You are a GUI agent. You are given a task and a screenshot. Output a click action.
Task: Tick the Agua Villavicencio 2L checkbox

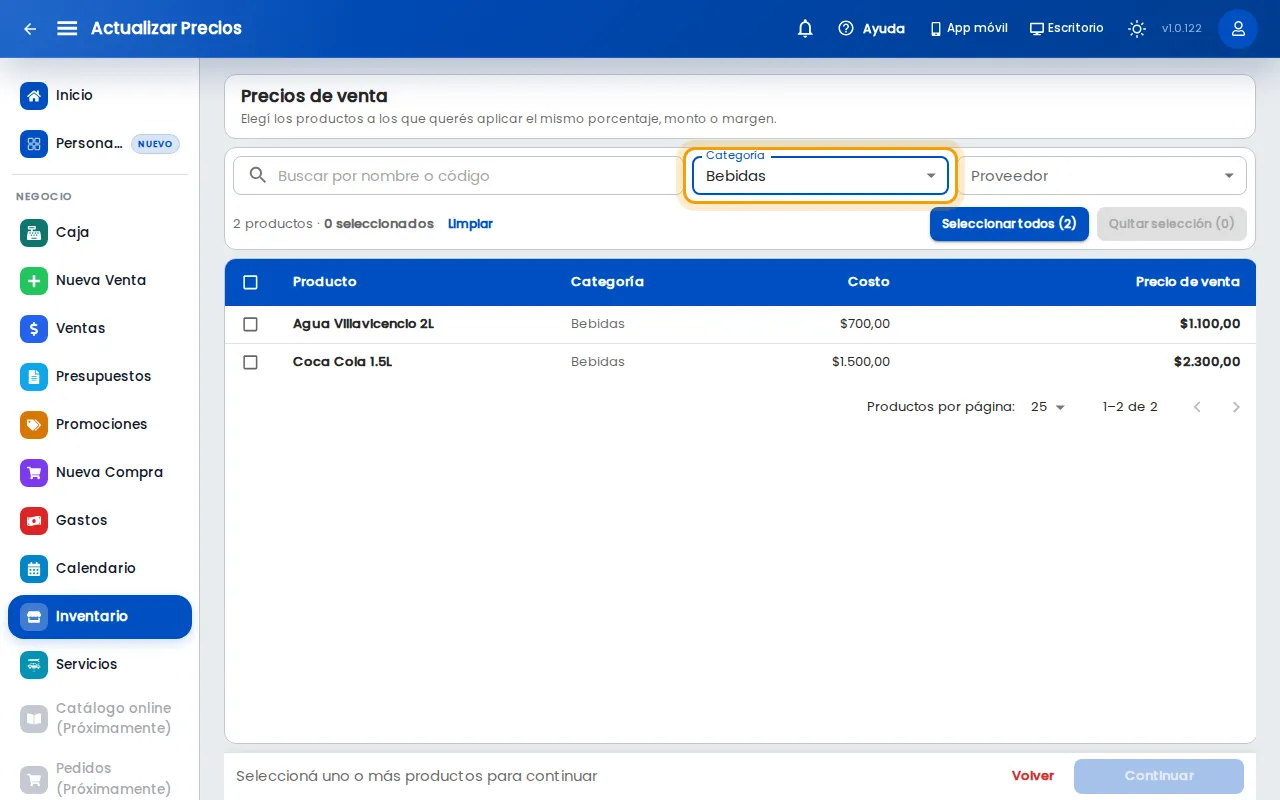pos(250,324)
